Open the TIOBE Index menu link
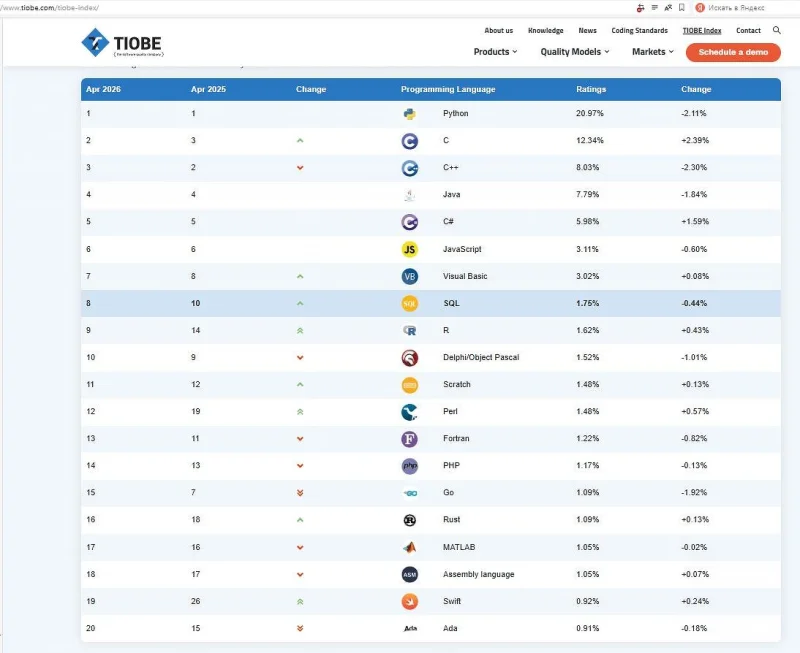 702,31
